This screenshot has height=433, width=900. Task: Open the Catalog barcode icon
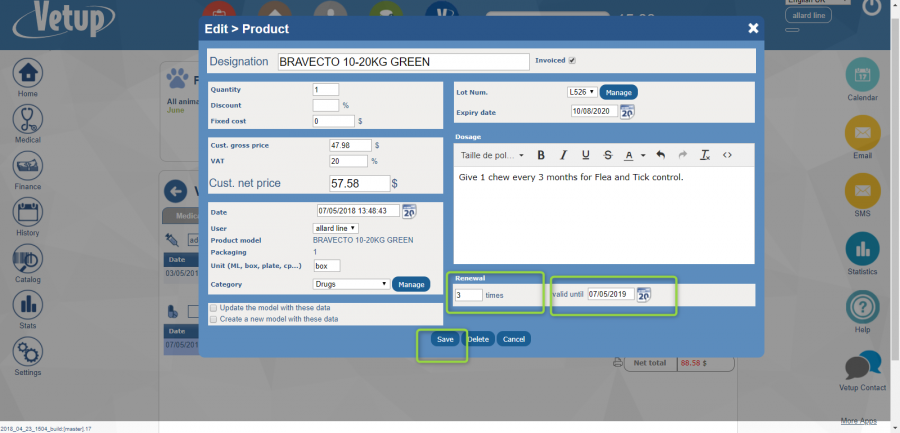coord(28,259)
